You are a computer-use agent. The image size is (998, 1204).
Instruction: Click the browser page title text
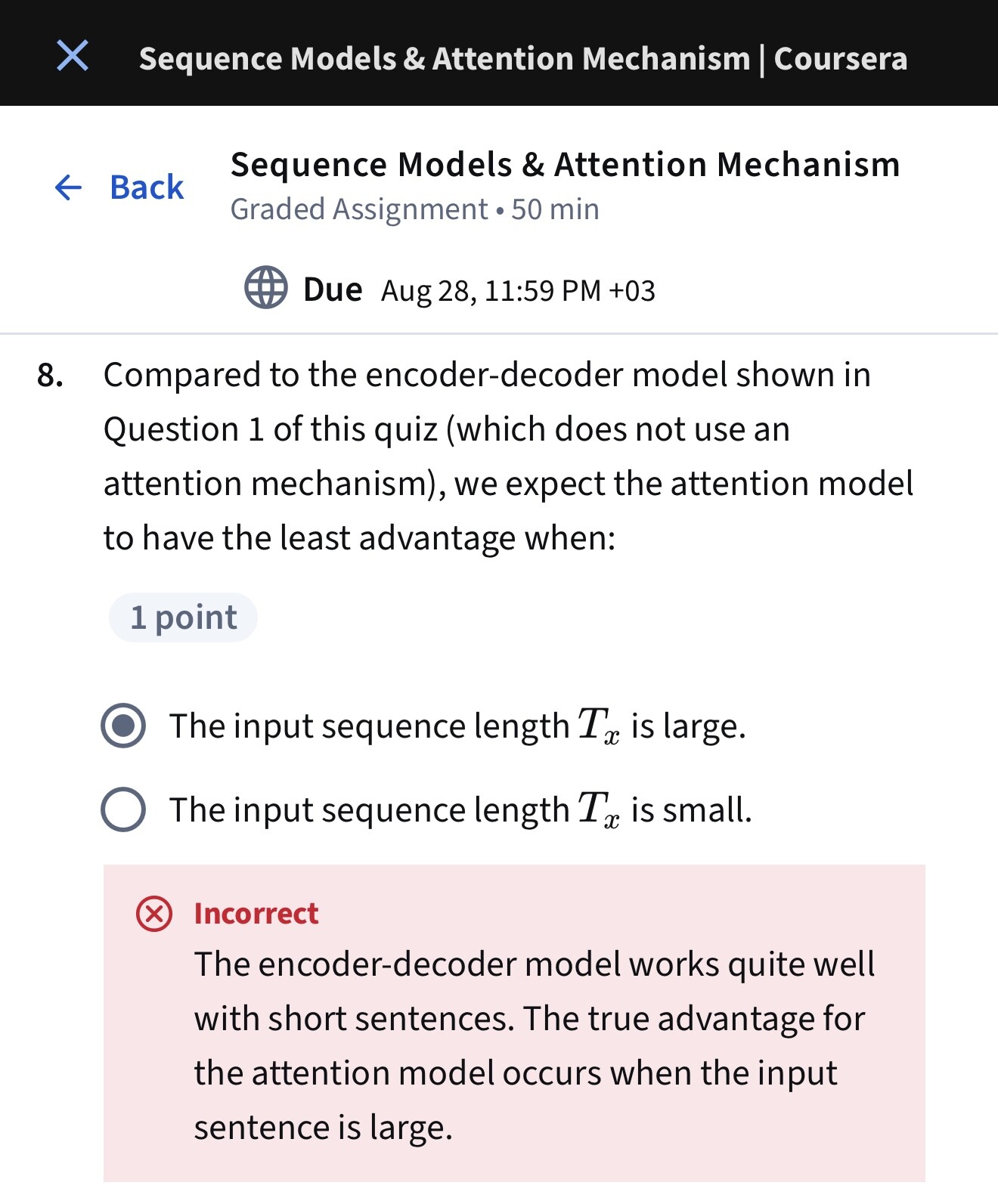pyautogui.click(x=522, y=59)
